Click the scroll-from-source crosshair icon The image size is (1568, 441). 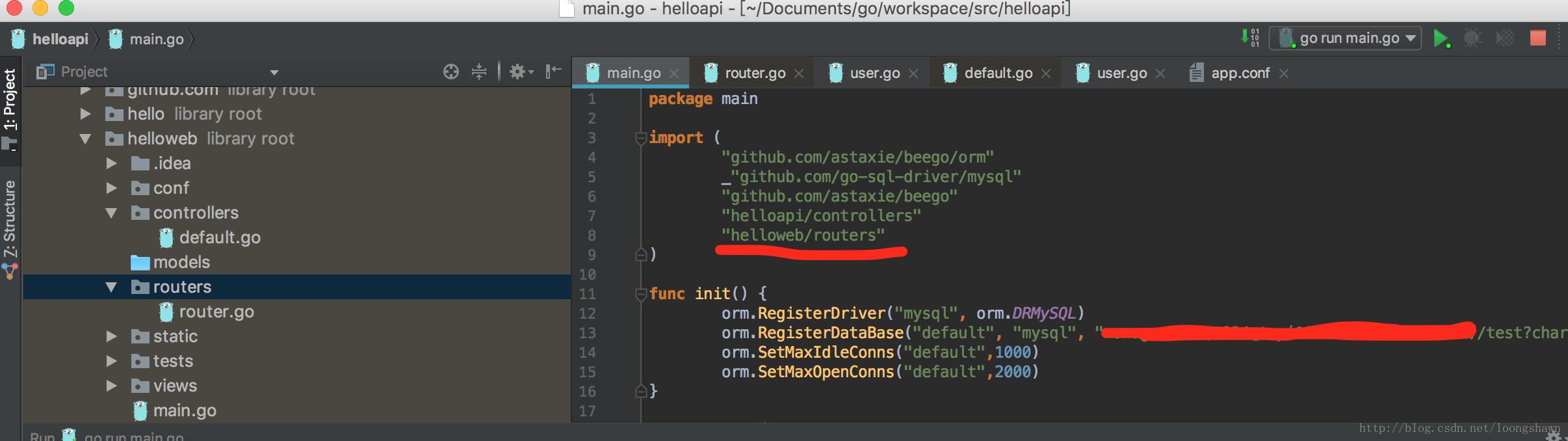tap(451, 72)
